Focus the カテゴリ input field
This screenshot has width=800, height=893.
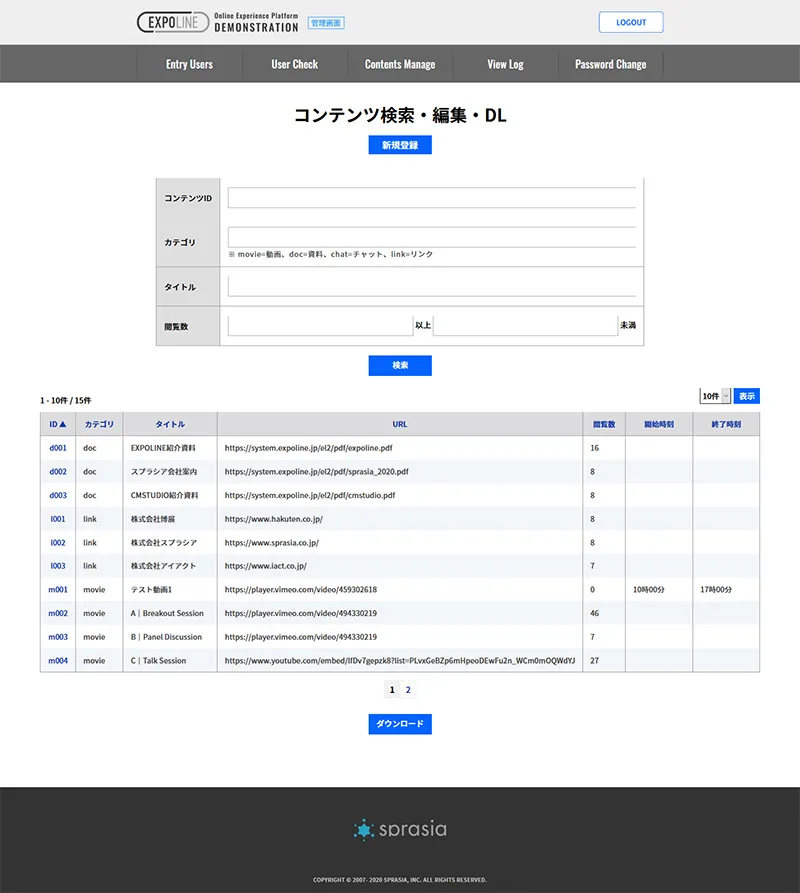click(432, 237)
